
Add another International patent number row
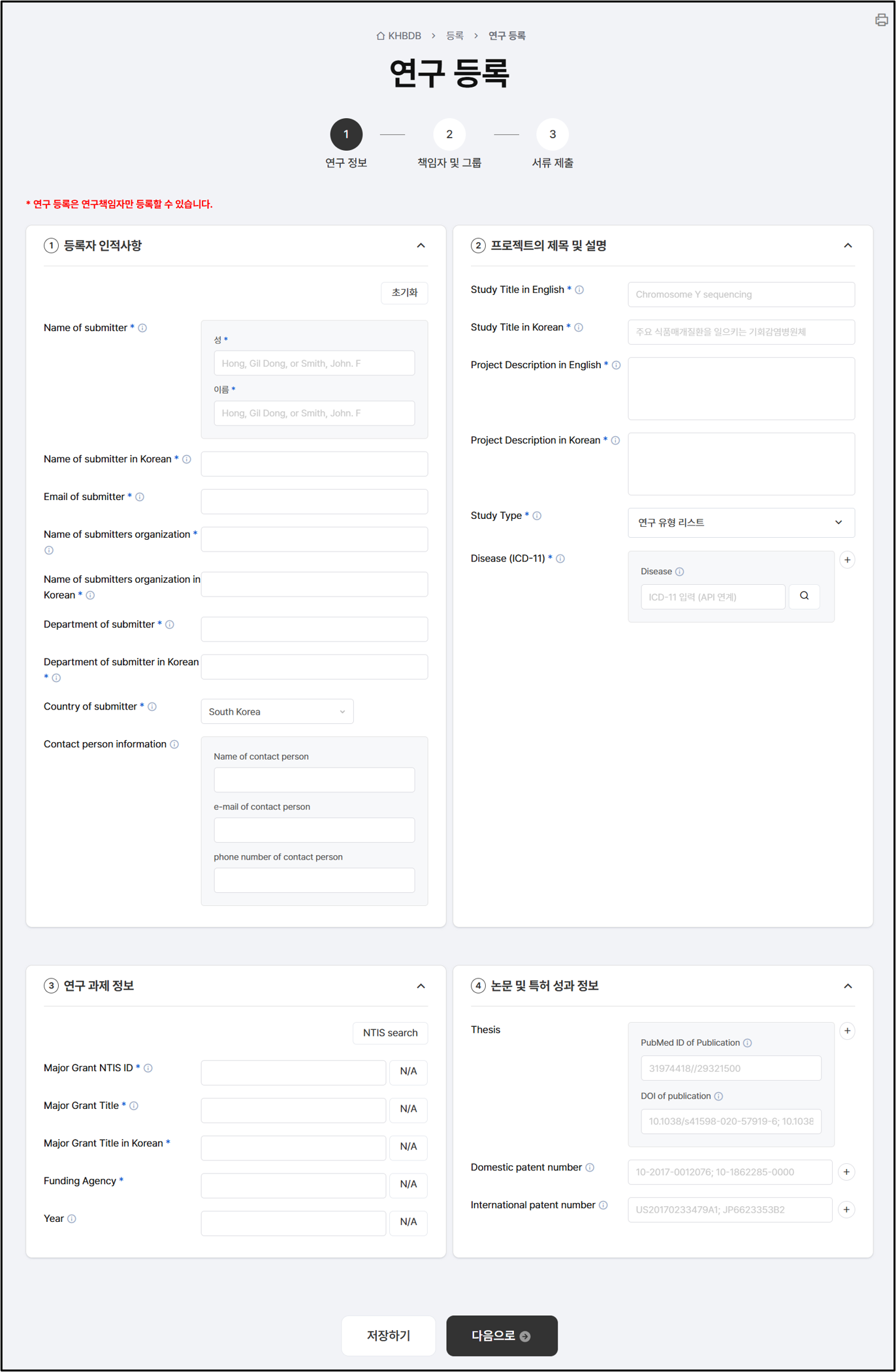(846, 1209)
